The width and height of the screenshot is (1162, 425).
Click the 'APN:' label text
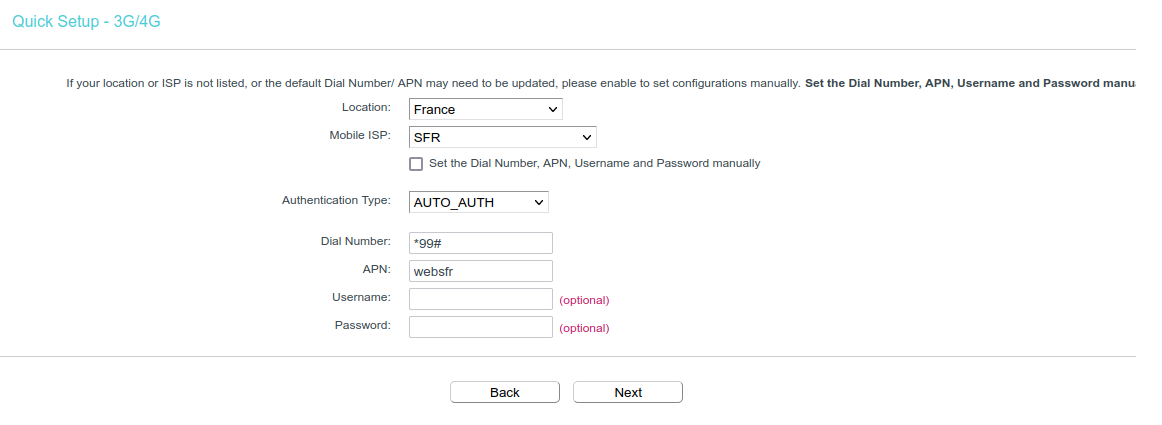pyautogui.click(x=376, y=269)
